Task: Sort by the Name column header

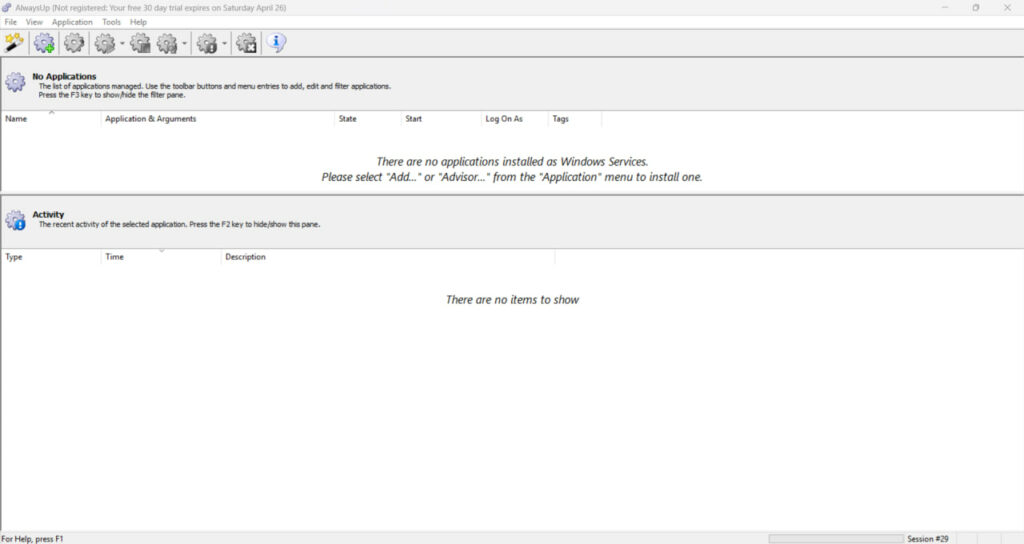Action: coord(51,119)
